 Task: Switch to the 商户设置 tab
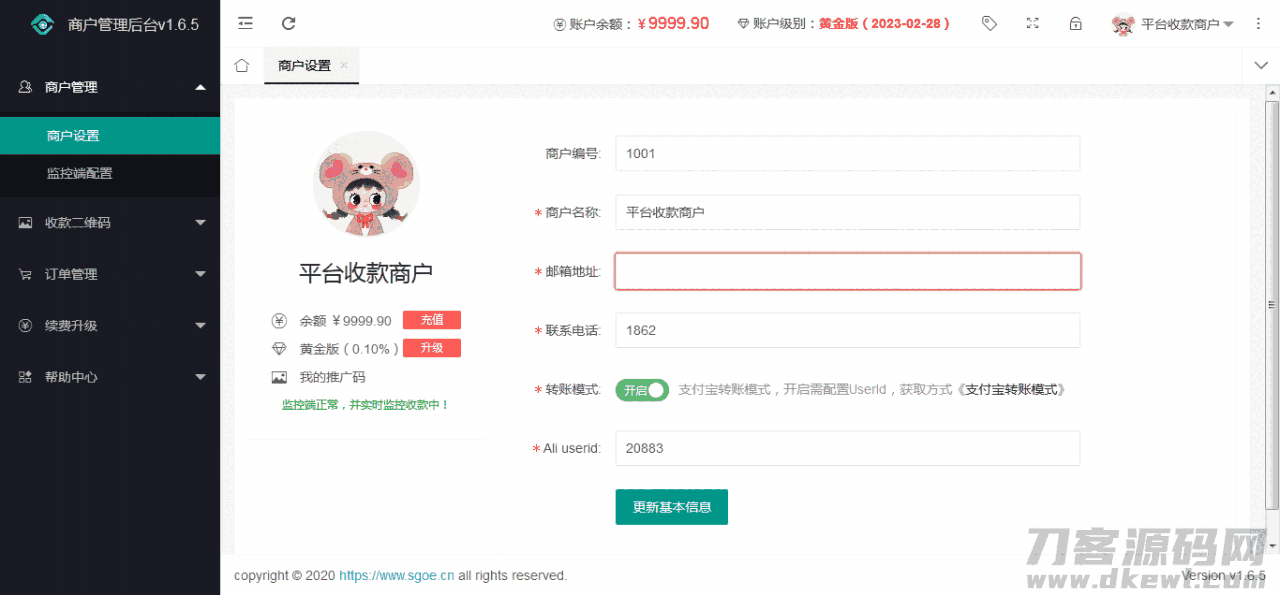[305, 65]
